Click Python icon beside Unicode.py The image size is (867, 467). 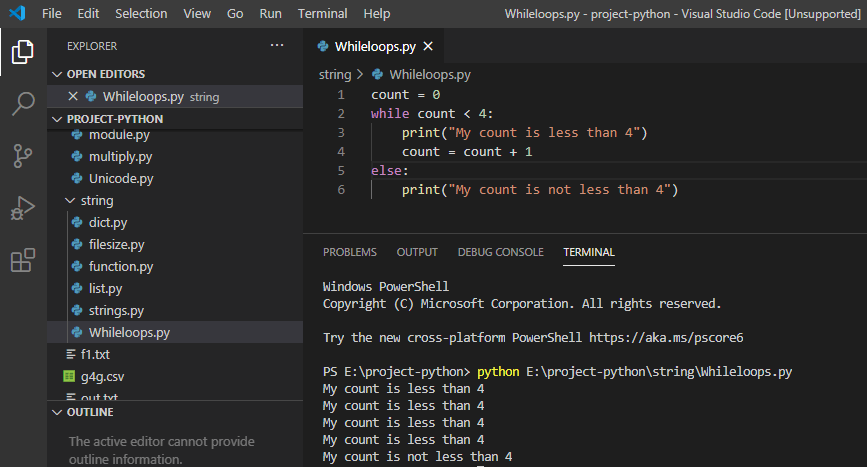tap(77, 179)
